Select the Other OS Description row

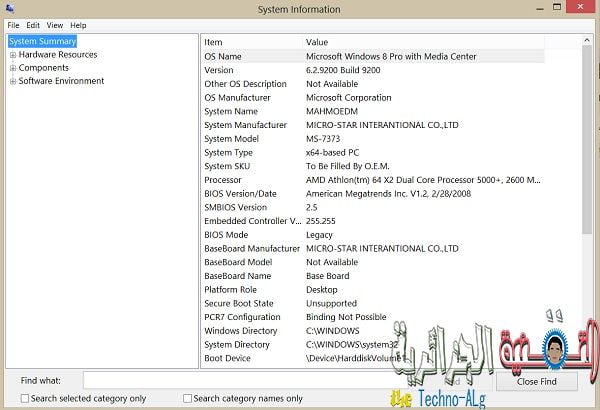(x=373, y=84)
